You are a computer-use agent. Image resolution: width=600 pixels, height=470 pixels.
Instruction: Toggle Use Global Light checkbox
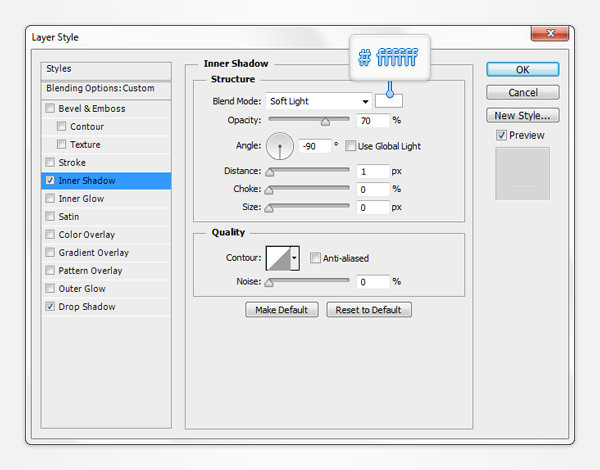pos(351,146)
